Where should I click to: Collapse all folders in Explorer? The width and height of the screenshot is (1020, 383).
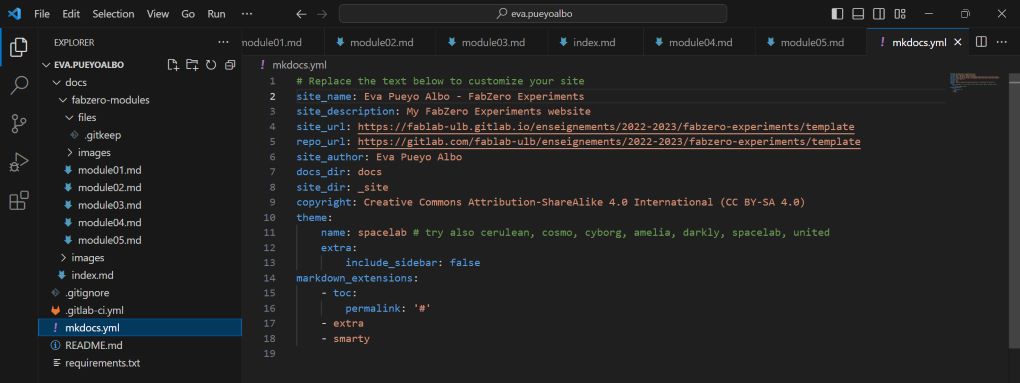(230, 64)
